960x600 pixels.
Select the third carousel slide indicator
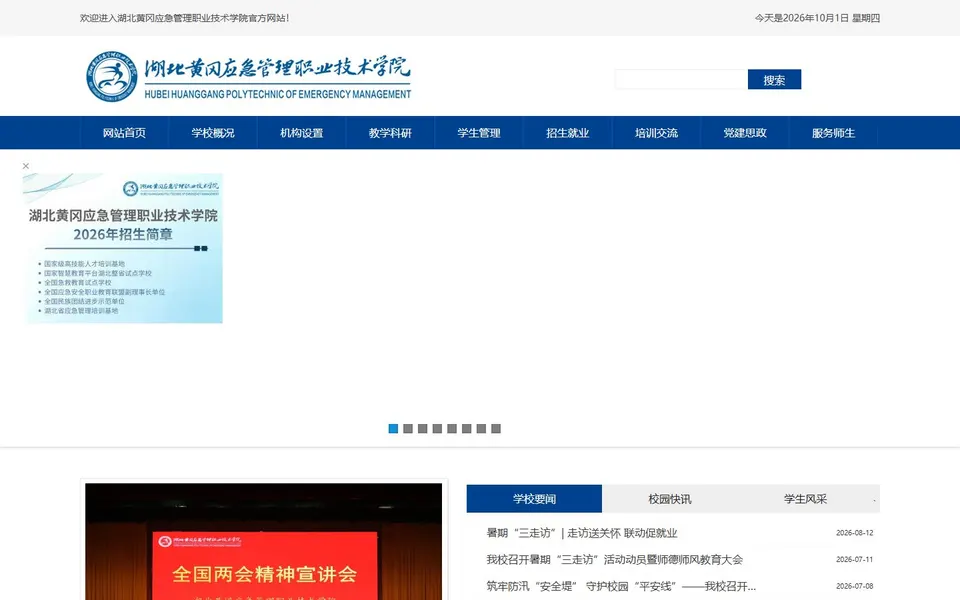click(422, 429)
